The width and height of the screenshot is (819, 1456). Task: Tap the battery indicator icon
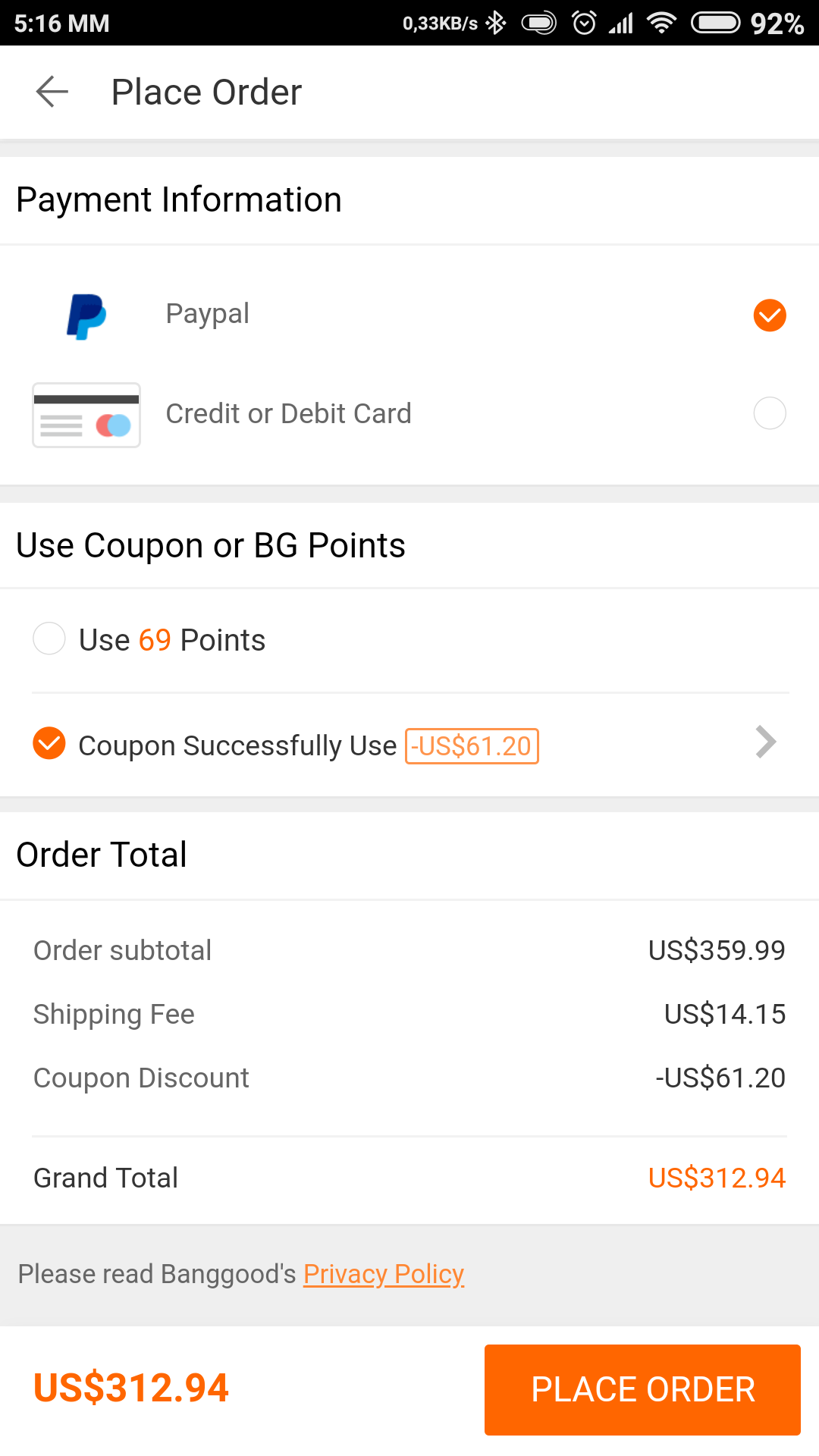(715, 24)
